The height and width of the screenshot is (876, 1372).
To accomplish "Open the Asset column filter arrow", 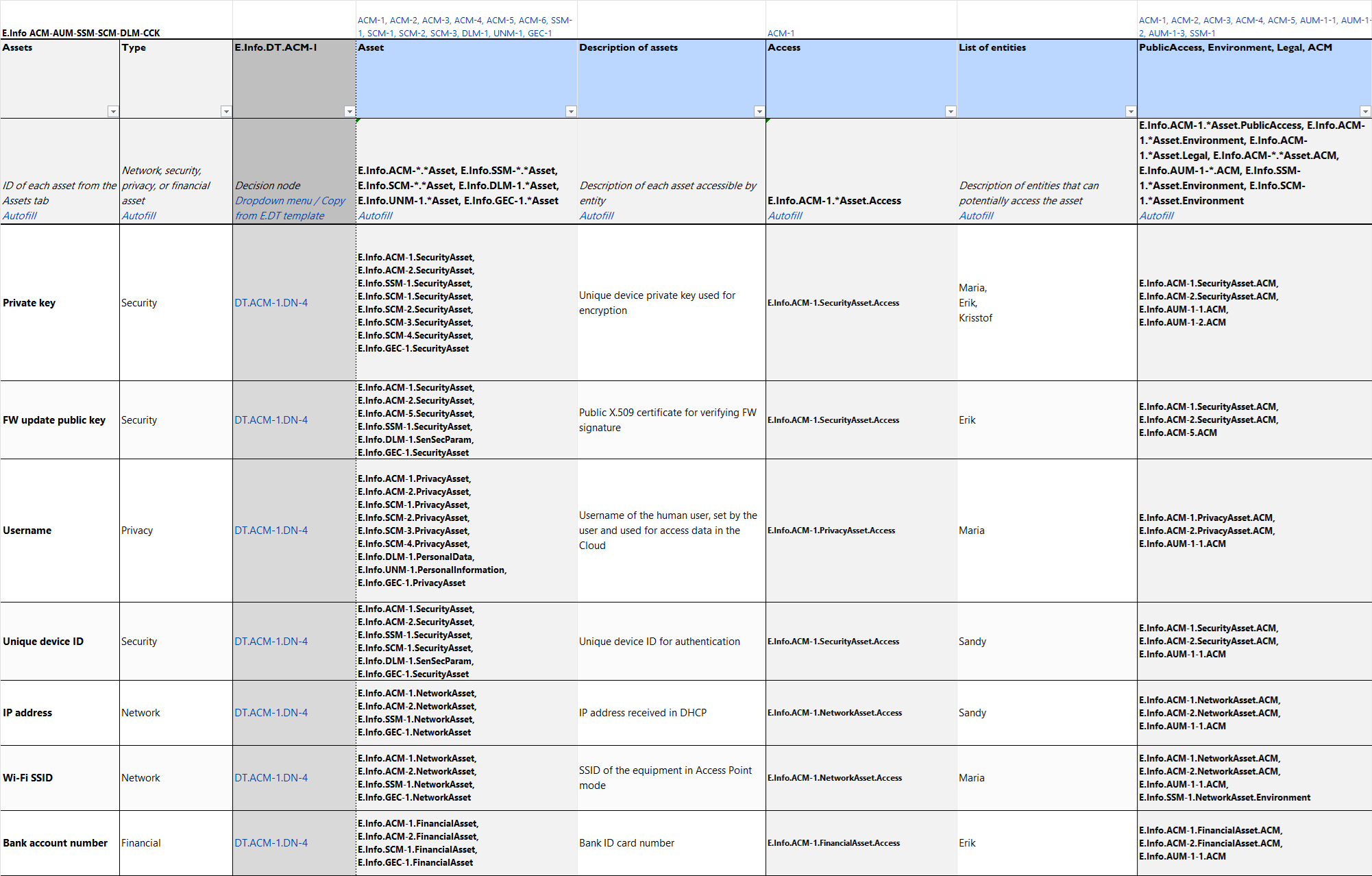I will pyautogui.click(x=571, y=111).
